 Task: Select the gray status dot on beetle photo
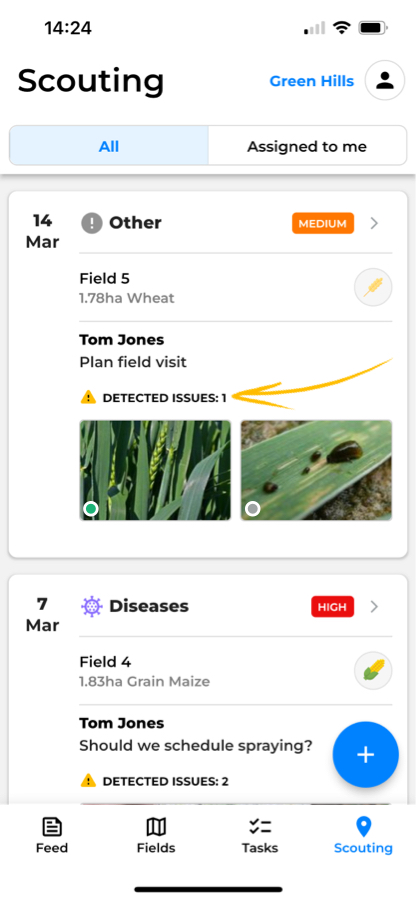coord(252,509)
